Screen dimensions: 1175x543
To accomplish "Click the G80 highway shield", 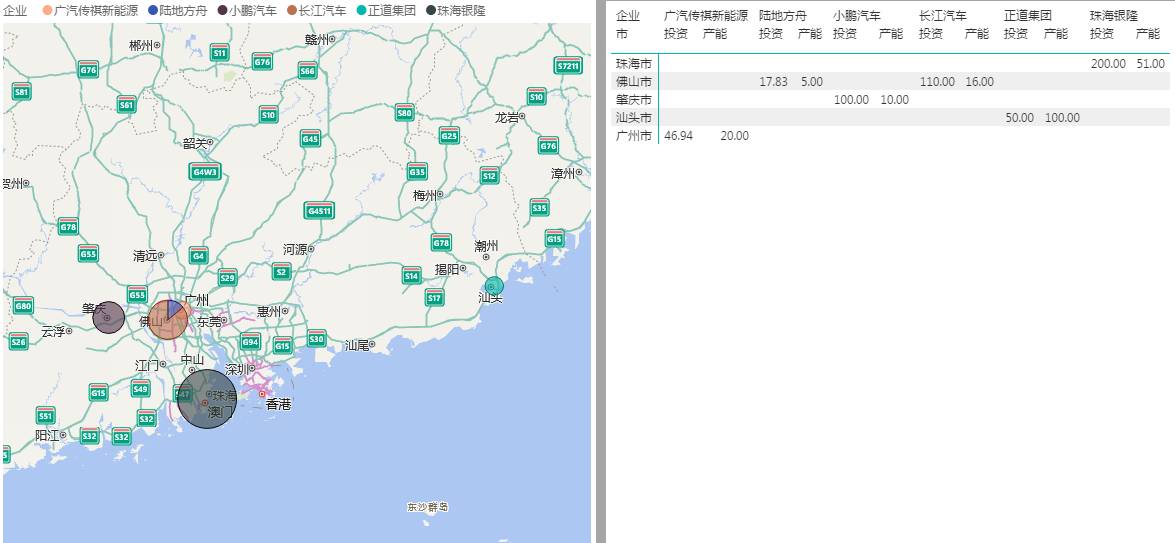I will pos(23,305).
